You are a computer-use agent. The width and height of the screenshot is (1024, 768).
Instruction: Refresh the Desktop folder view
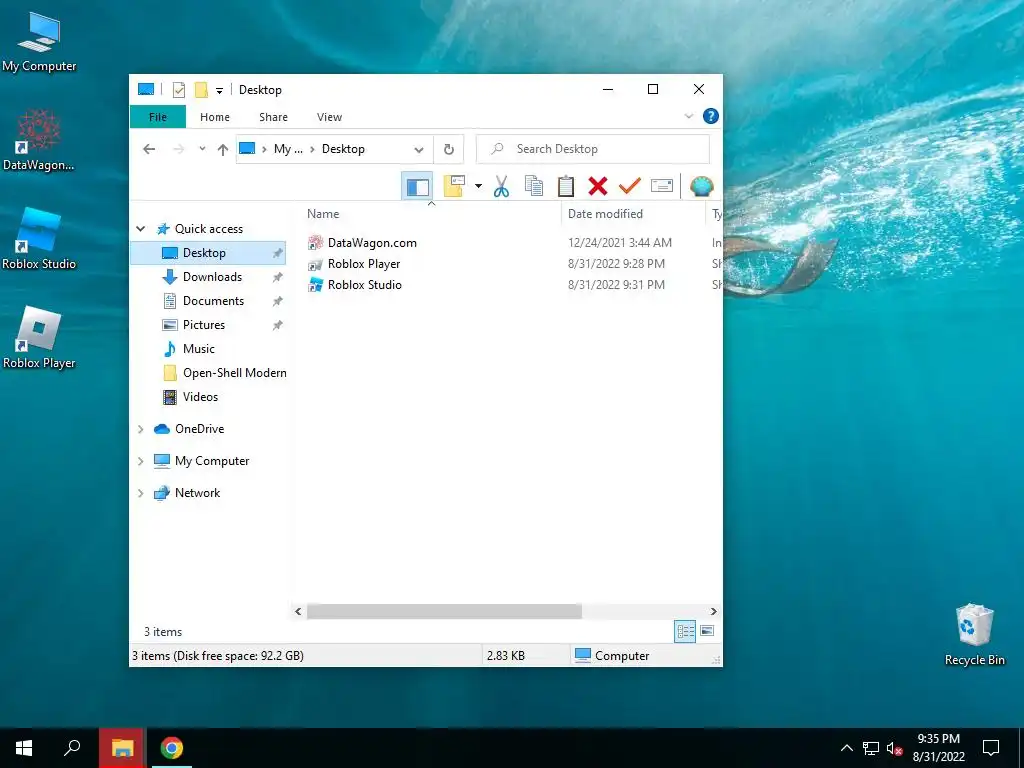(x=449, y=150)
